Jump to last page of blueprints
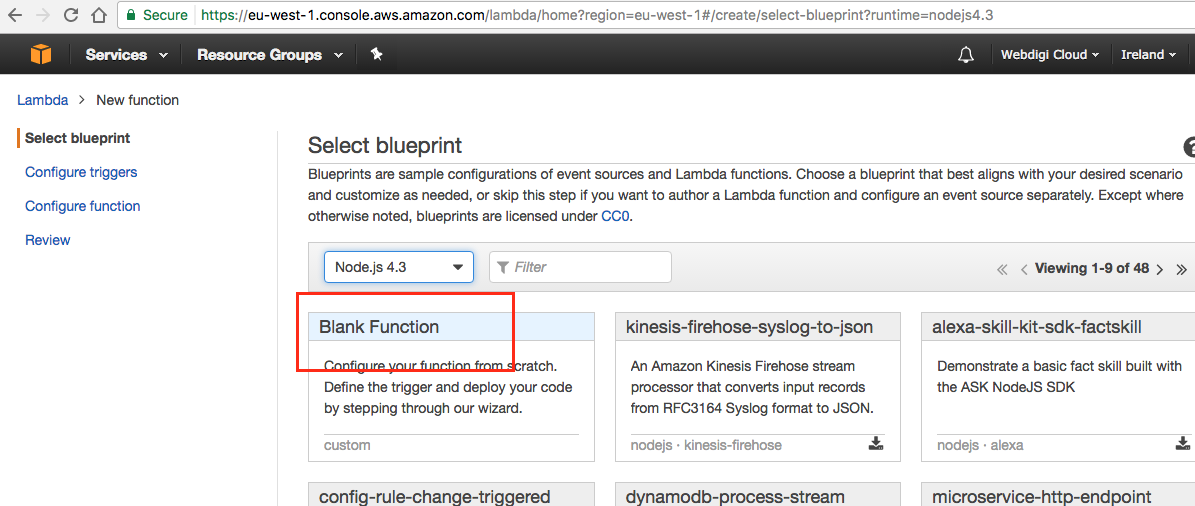1195x506 pixels. tap(1181, 269)
